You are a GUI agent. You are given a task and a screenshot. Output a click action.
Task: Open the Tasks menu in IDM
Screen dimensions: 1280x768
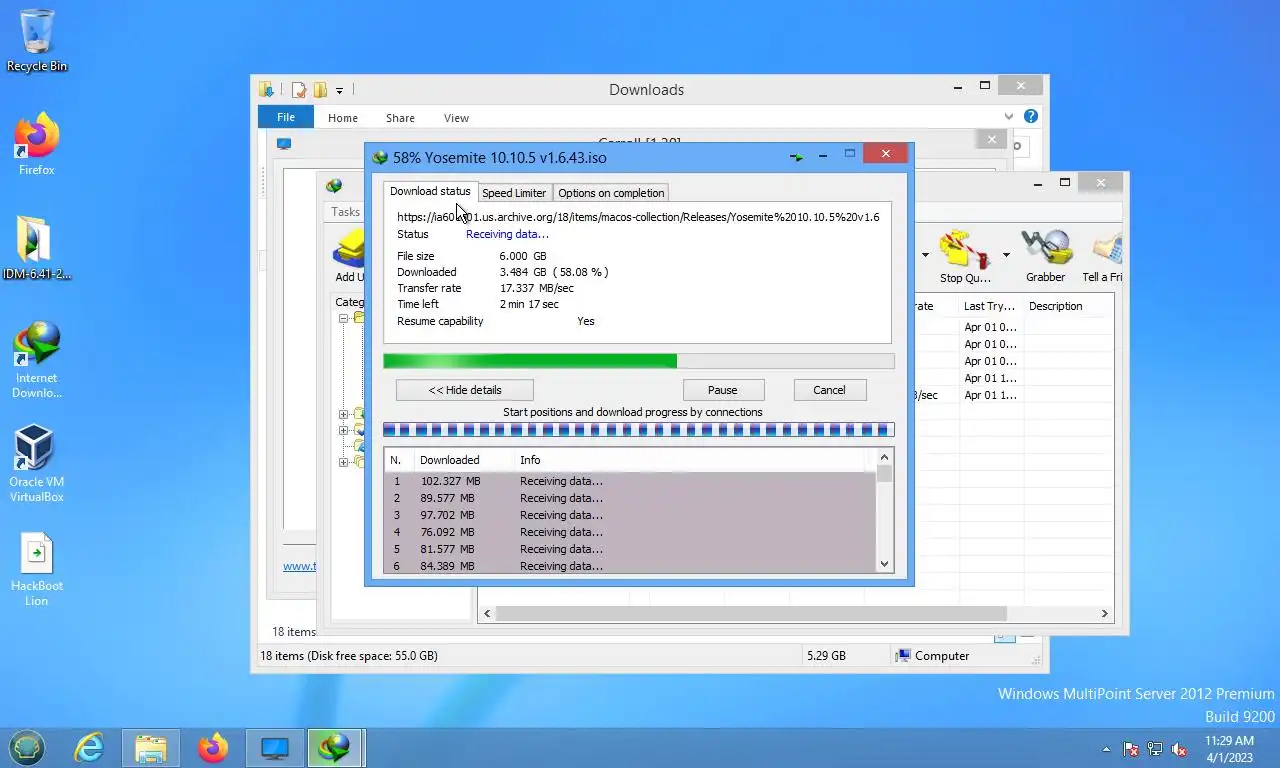(x=345, y=212)
